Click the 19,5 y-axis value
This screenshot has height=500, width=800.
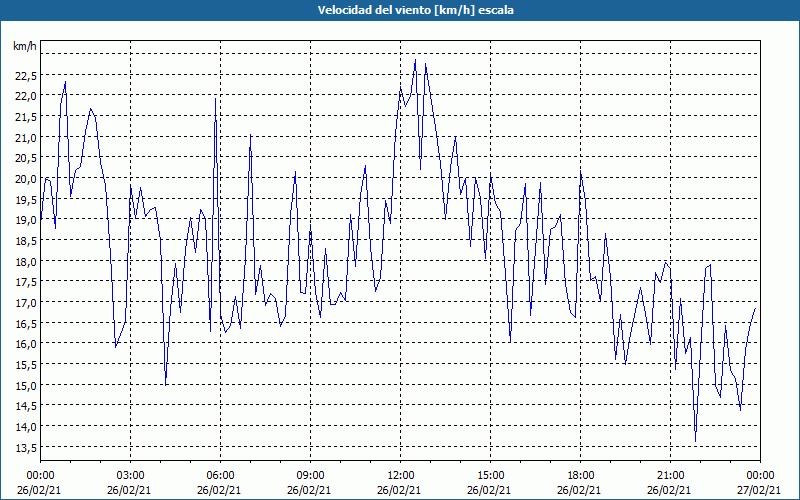[26, 199]
